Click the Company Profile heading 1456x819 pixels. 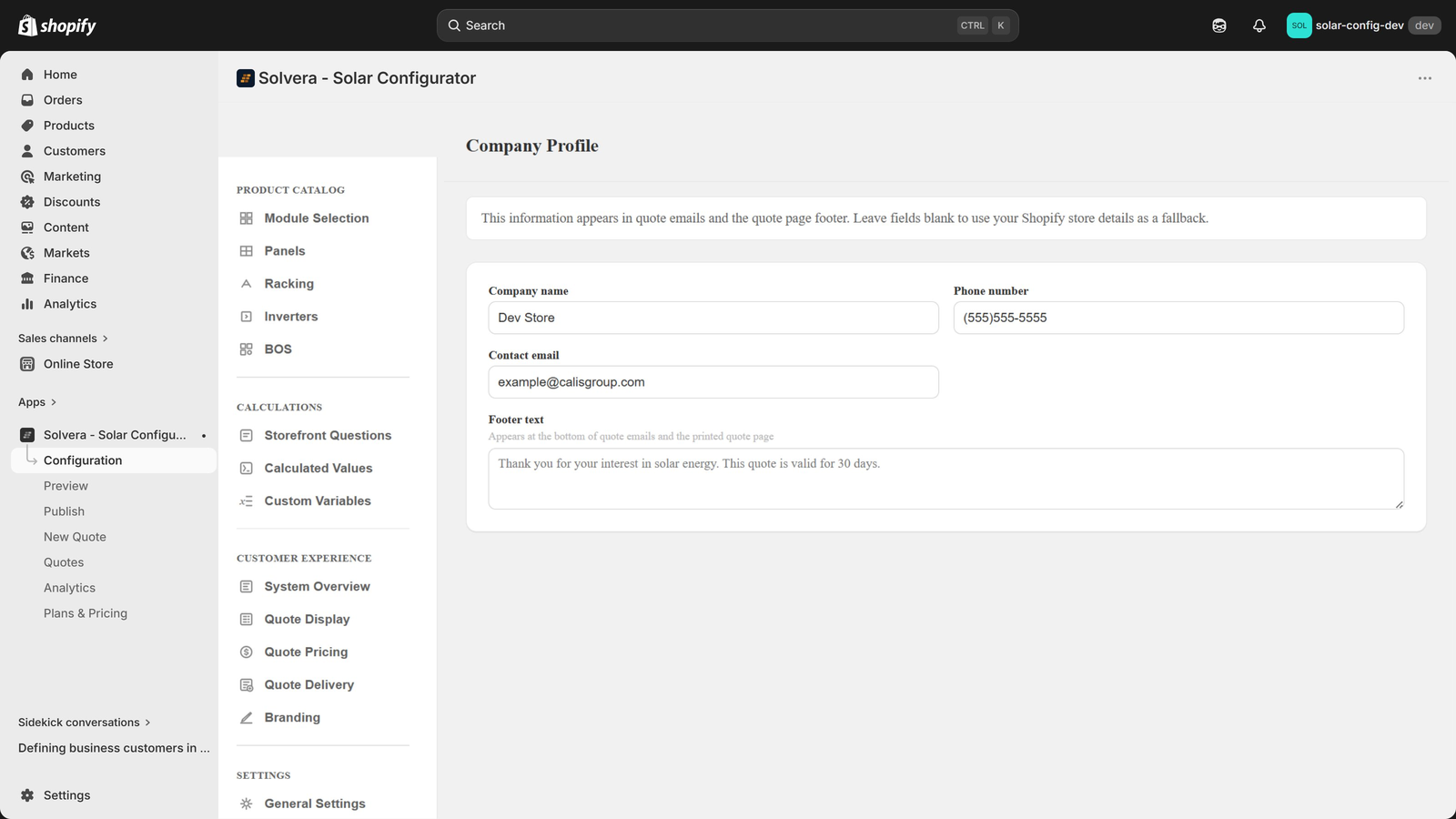532,146
